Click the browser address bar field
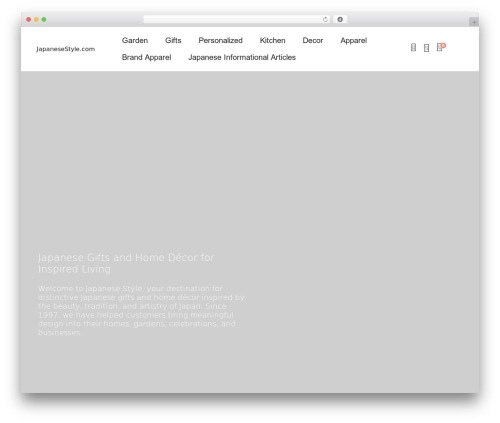 (236, 19)
